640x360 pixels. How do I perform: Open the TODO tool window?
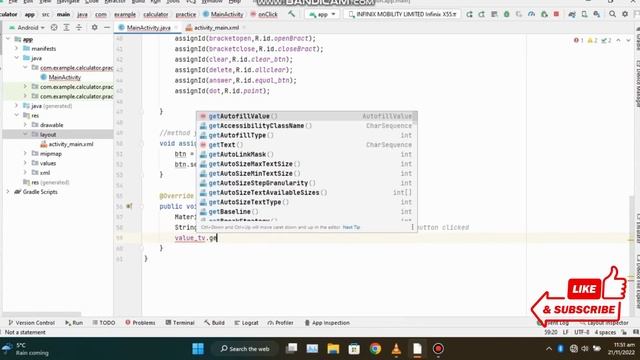point(104,322)
